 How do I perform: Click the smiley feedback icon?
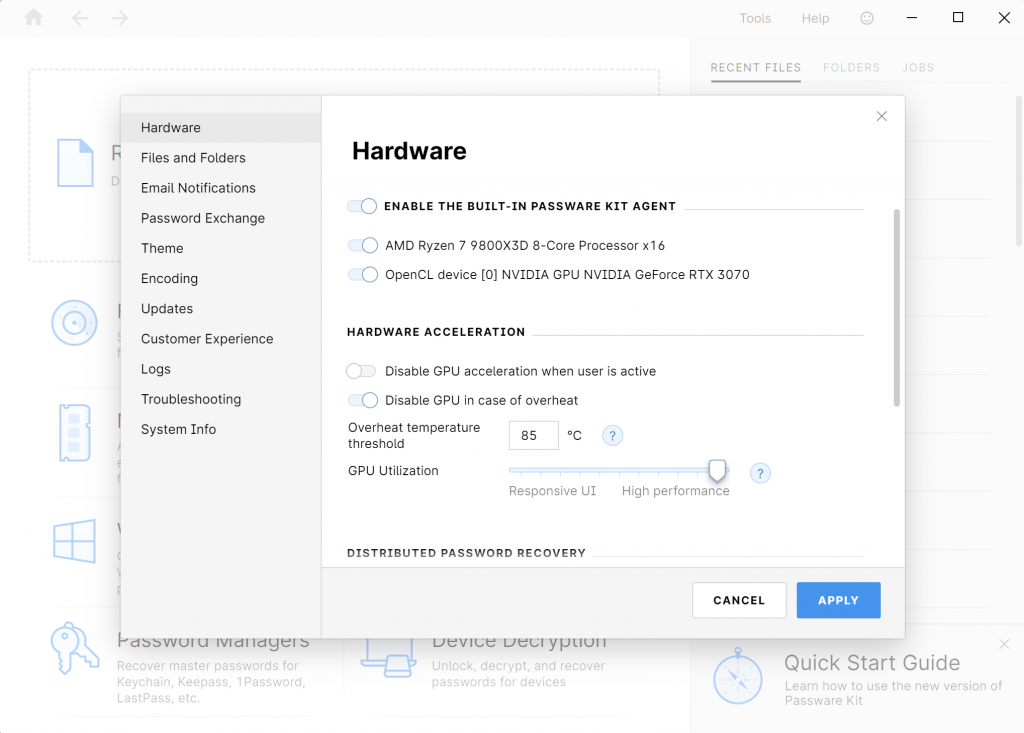tap(867, 18)
